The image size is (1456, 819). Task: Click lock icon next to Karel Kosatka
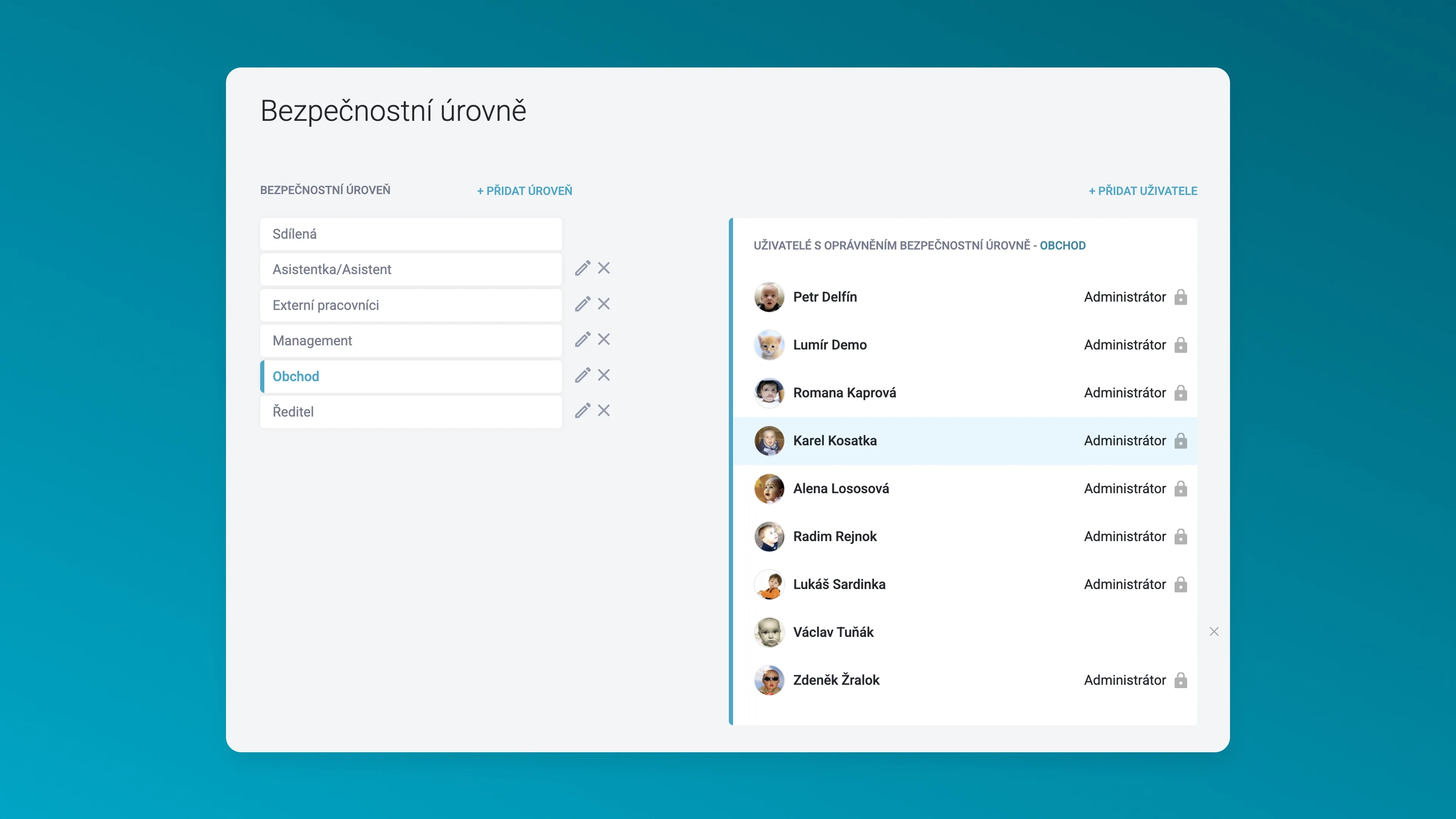click(x=1181, y=441)
